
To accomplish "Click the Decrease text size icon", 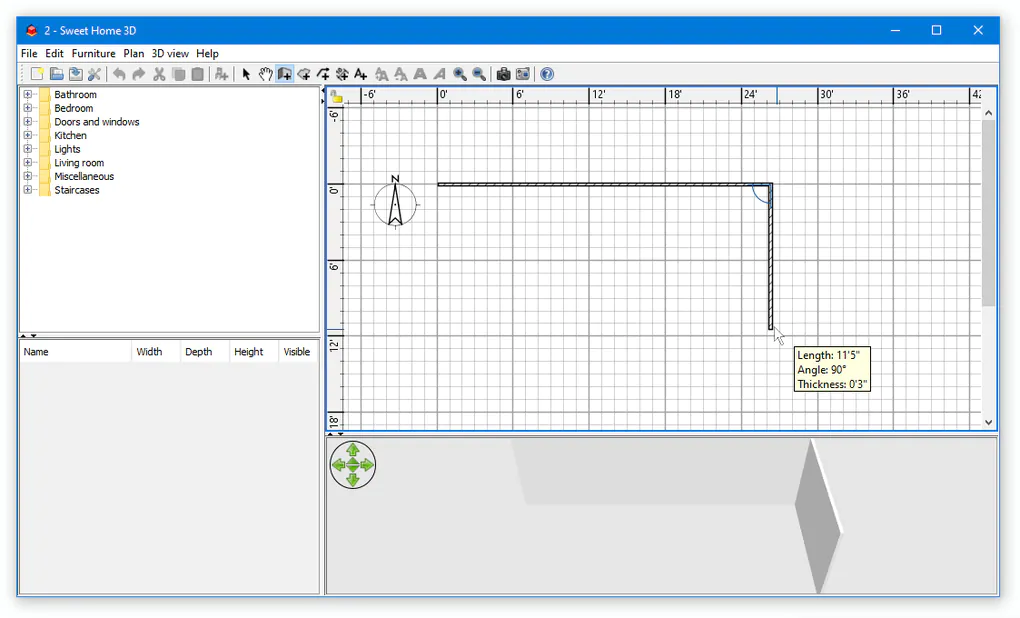I will pos(401,74).
